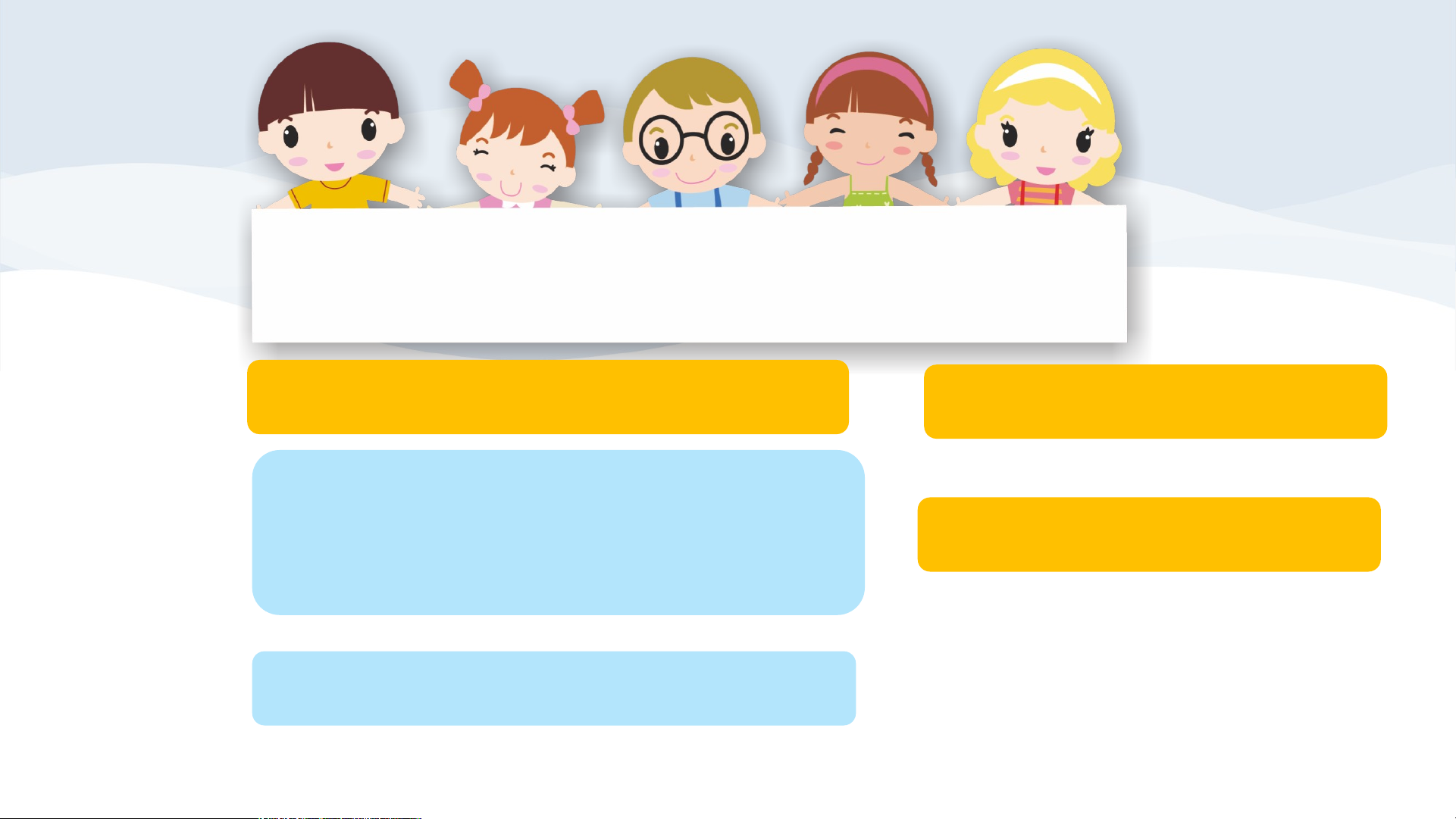The height and width of the screenshot is (819, 1456).
Task: Click the blonde girl with white headband
Action: point(1044,129)
